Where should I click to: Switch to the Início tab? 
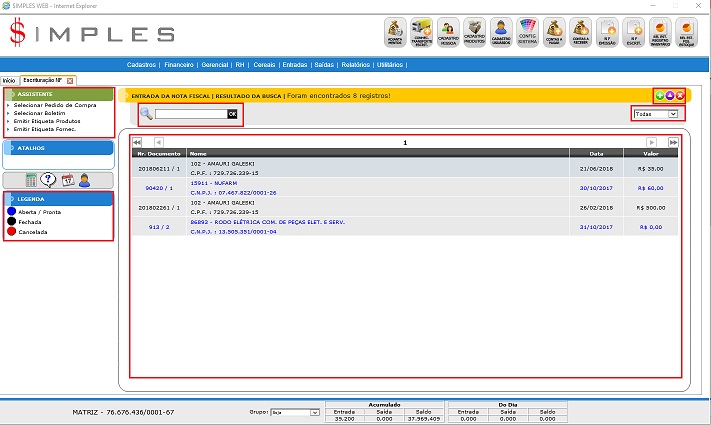click(x=8, y=80)
